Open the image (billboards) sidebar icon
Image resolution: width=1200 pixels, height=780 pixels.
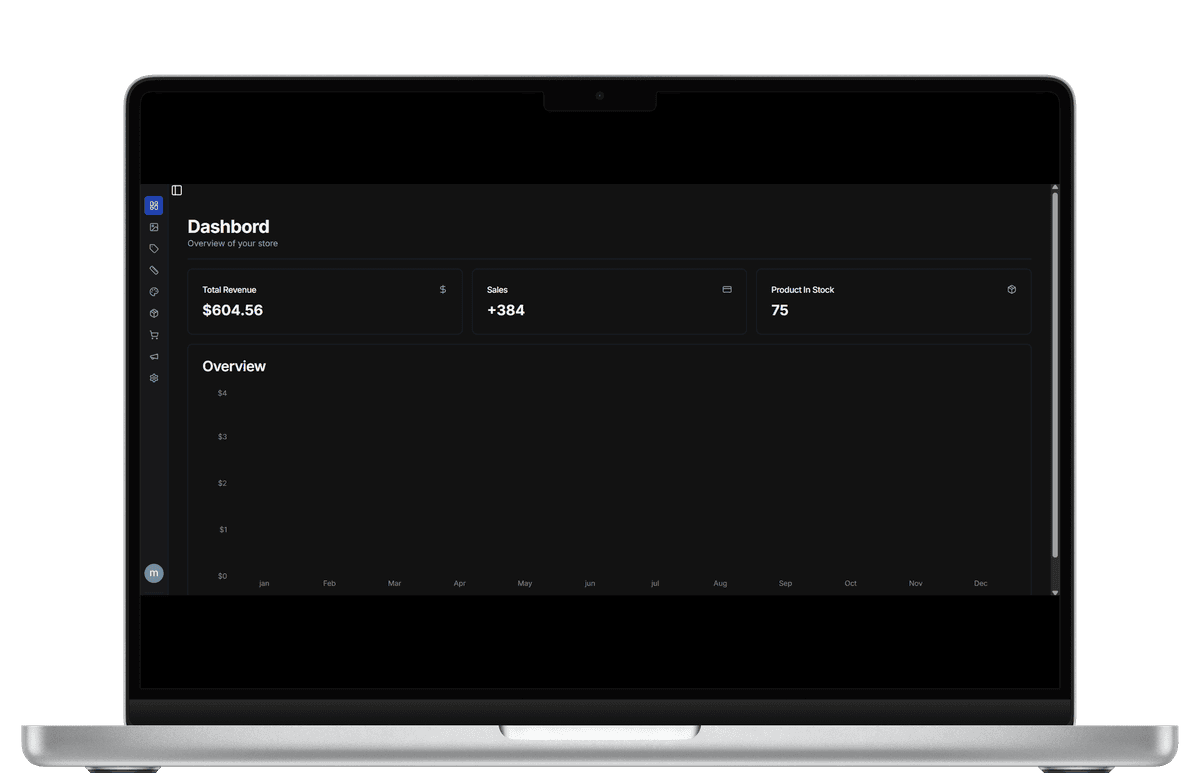(154, 227)
